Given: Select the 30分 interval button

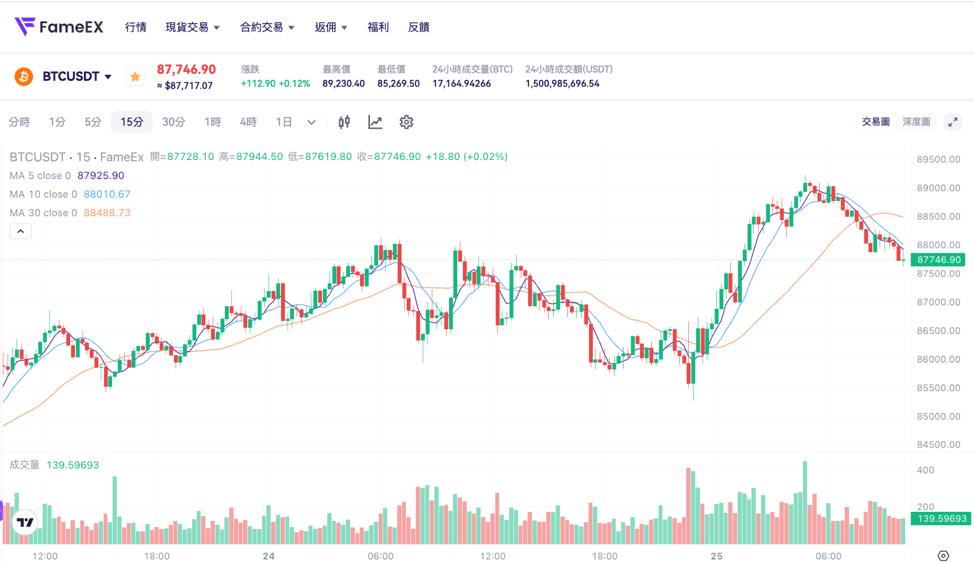Looking at the screenshot, I should tap(173, 122).
